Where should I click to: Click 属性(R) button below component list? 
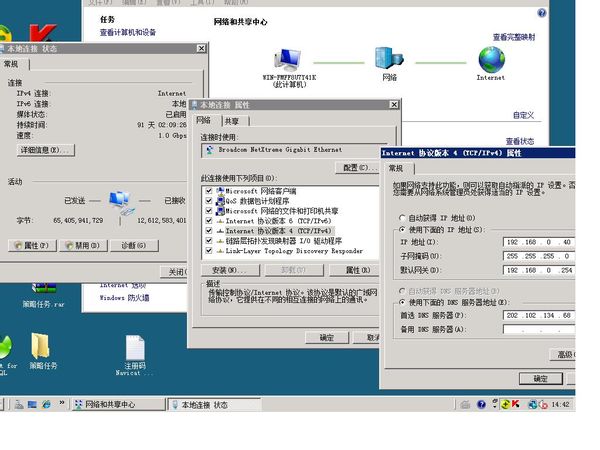(x=355, y=270)
